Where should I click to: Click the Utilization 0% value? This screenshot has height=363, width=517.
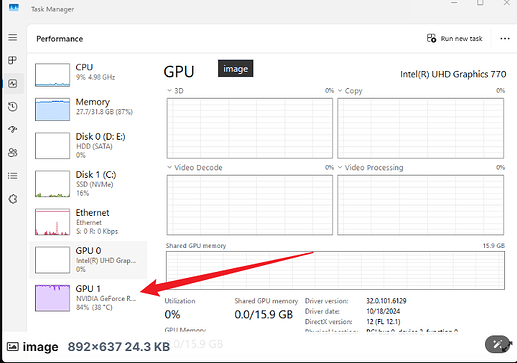tap(172, 314)
